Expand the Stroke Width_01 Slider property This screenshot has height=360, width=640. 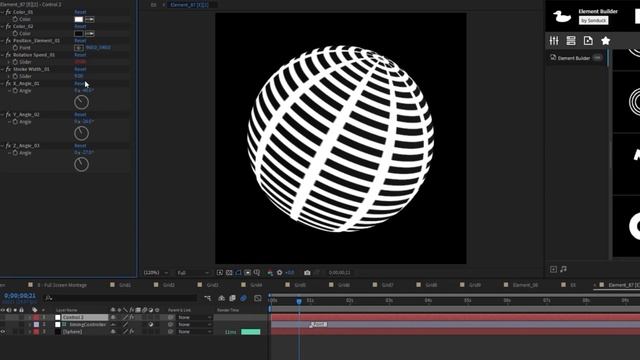tap(9, 76)
